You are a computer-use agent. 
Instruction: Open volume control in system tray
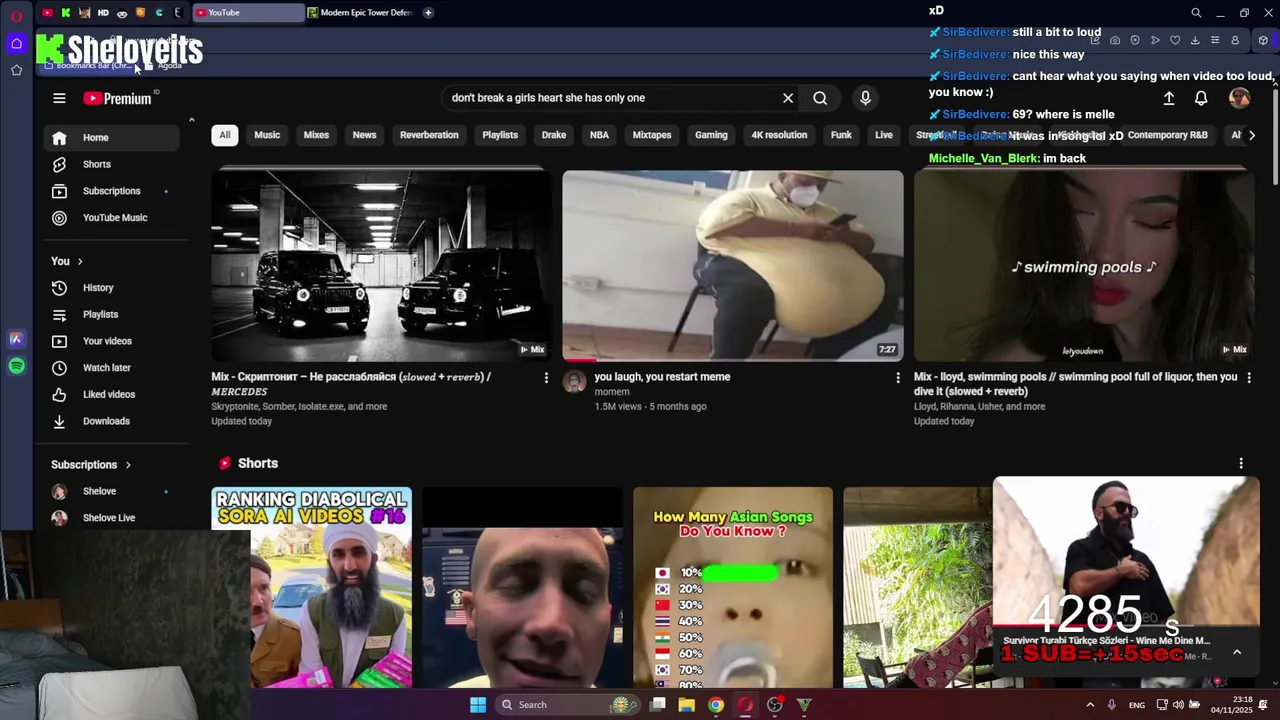tap(1178, 705)
